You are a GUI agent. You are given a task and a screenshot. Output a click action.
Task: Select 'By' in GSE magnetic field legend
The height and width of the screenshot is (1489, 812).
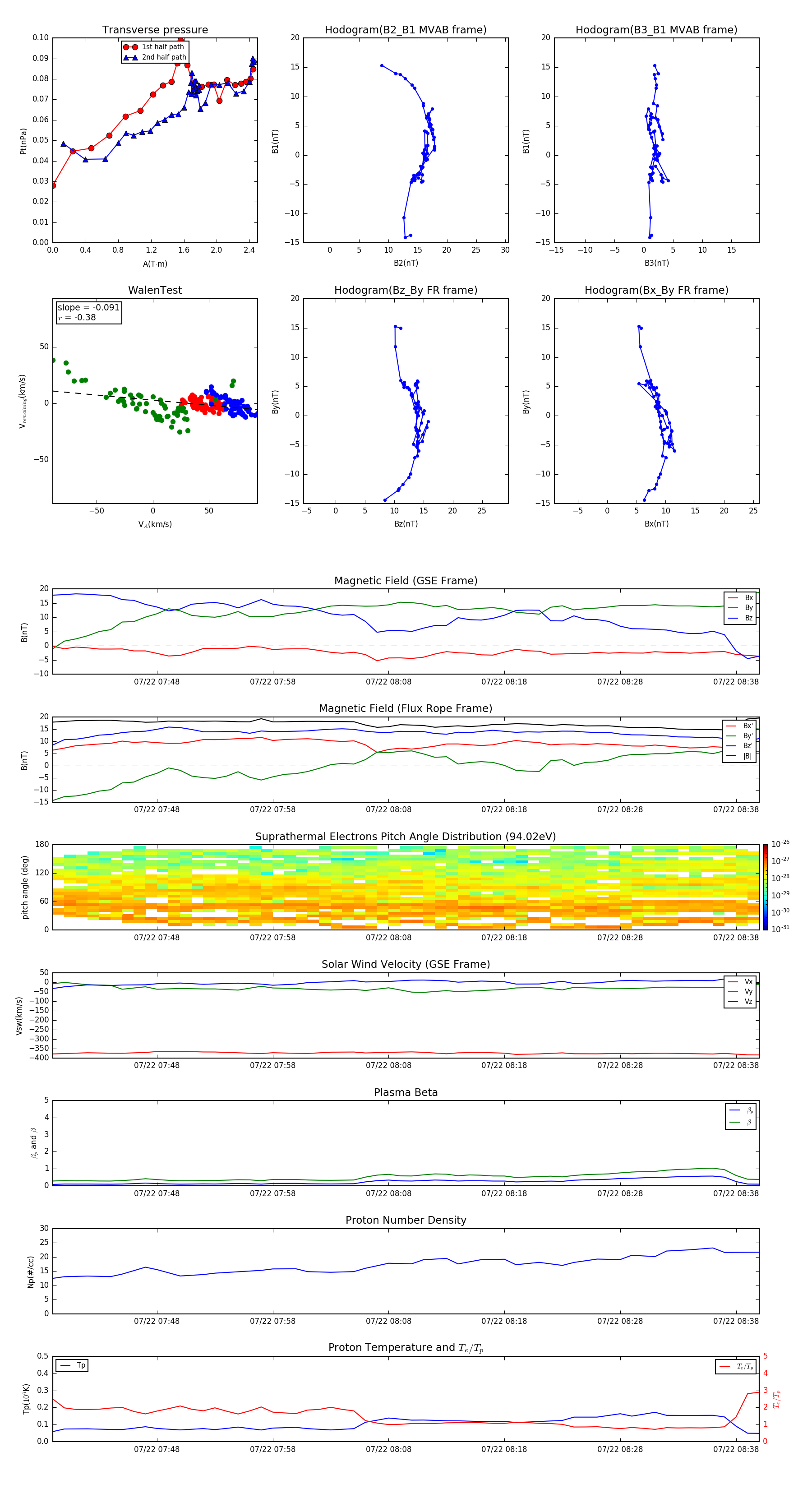(x=740, y=608)
